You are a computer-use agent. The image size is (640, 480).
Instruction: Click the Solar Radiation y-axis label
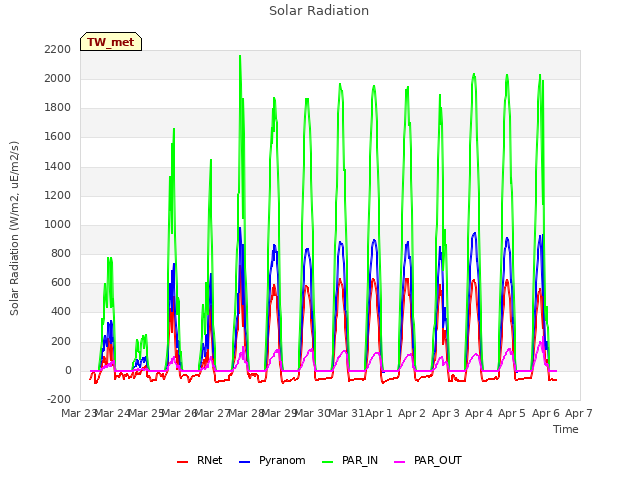click(14, 228)
